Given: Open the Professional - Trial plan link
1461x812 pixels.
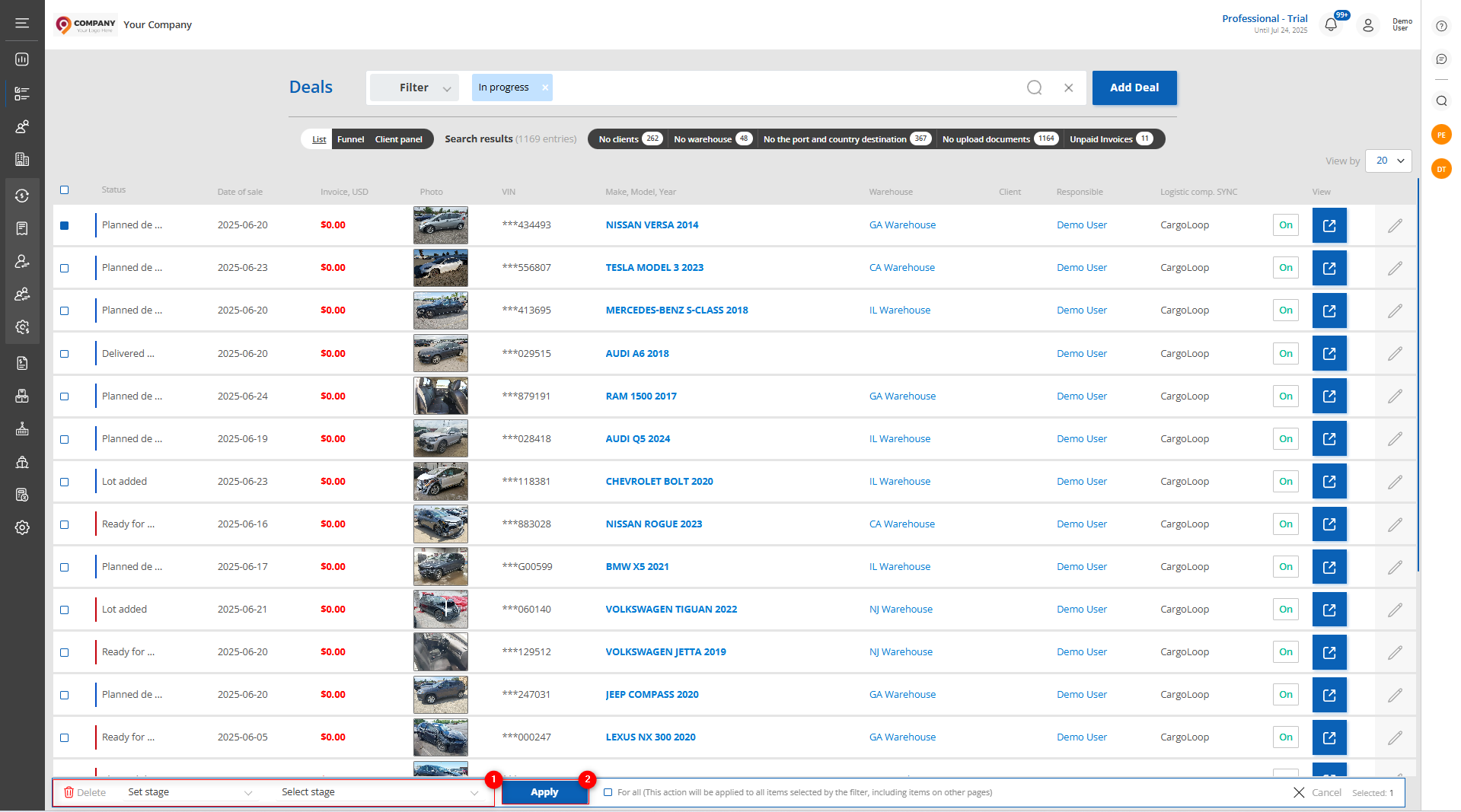Looking at the screenshot, I should click(1264, 19).
